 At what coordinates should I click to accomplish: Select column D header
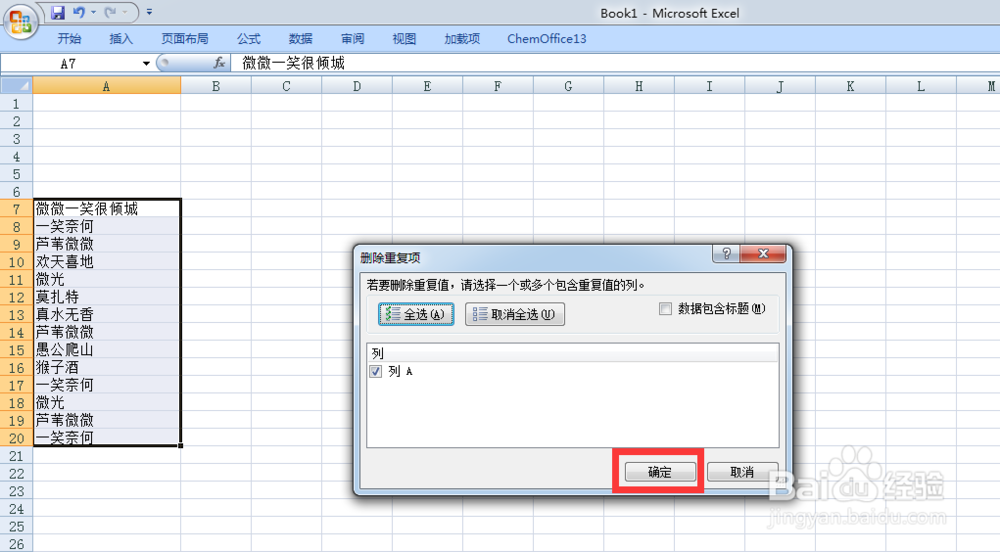[x=357, y=86]
